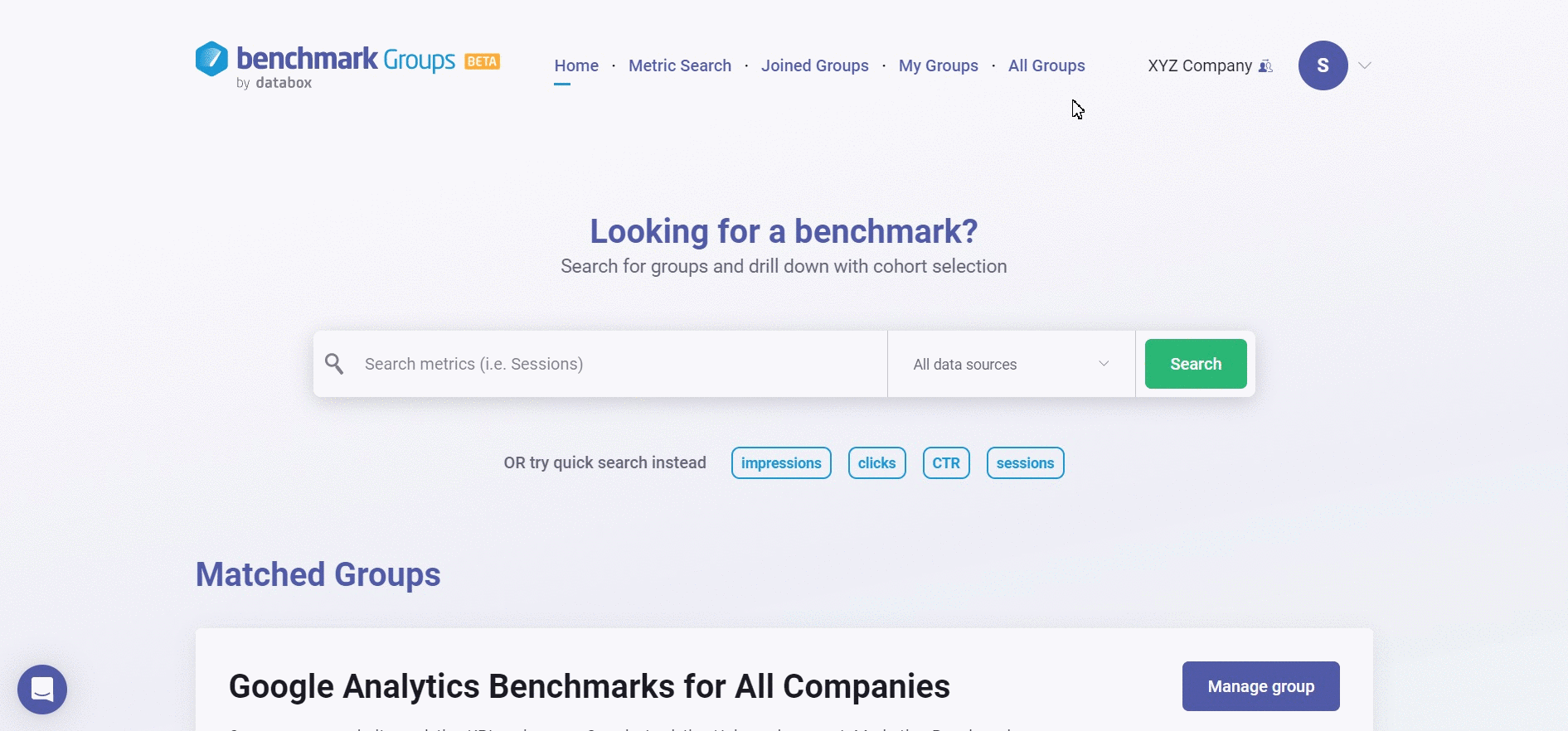Expand the account menu chevron
This screenshot has height=731, width=1568.
[1365, 65]
